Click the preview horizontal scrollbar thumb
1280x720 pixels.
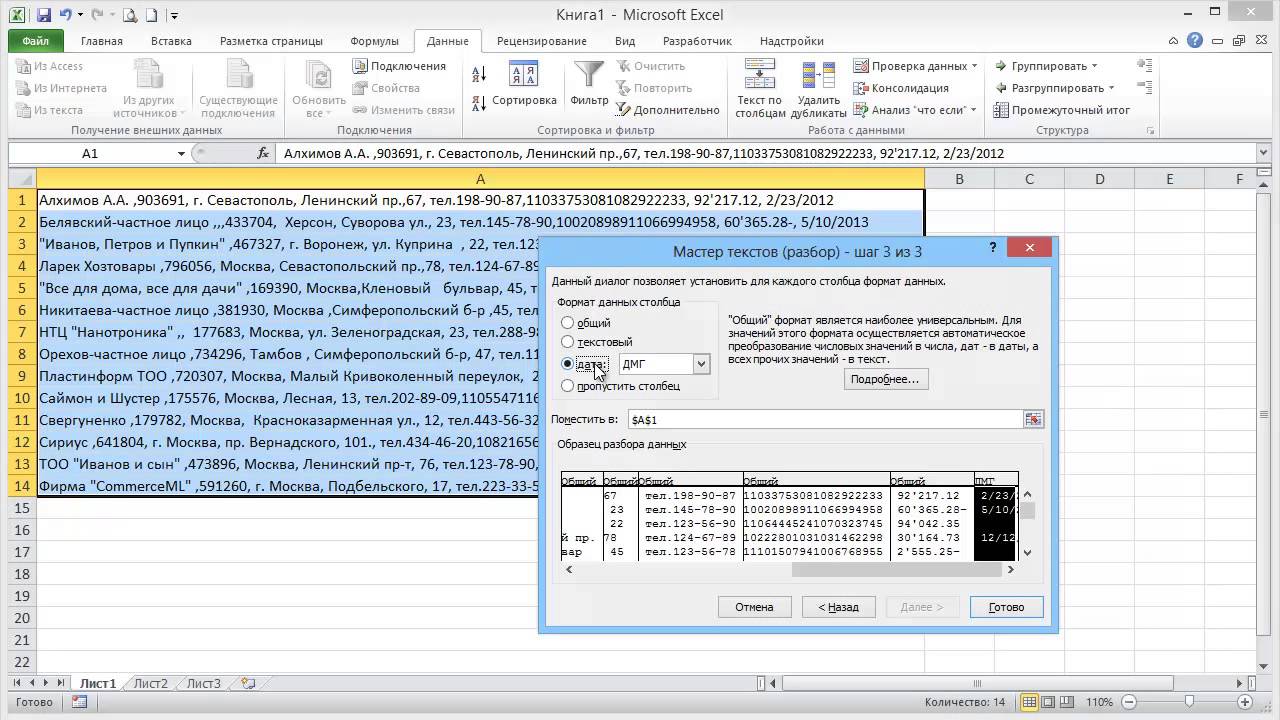pos(897,569)
